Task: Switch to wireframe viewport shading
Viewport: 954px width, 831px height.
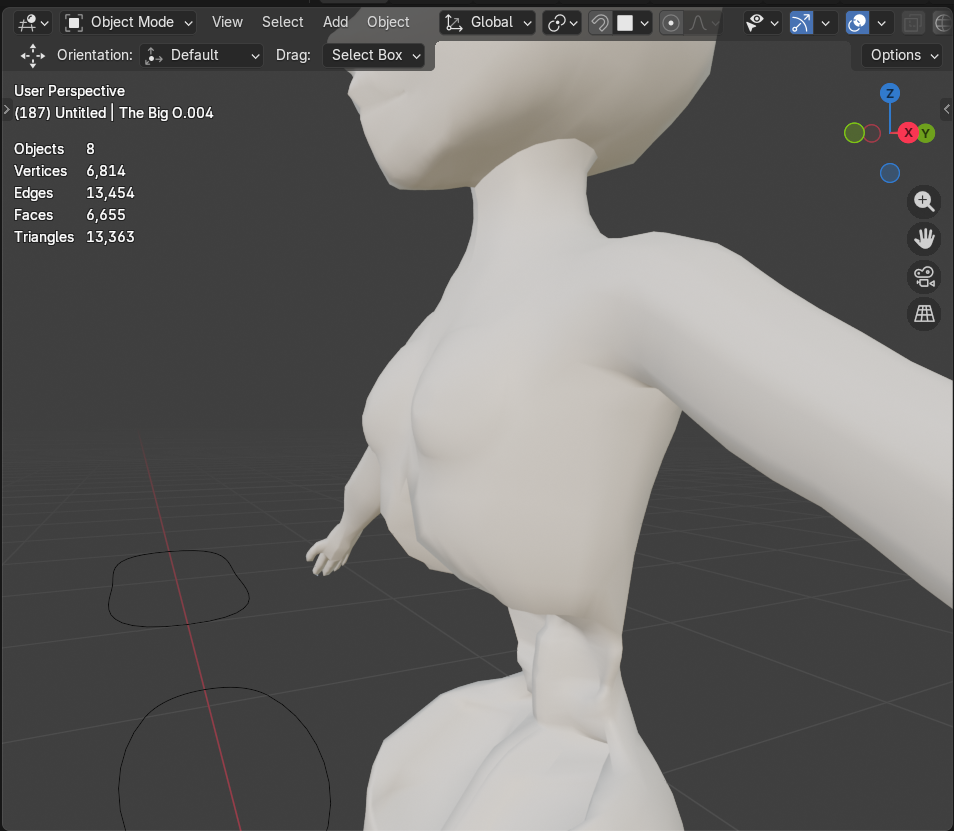Action: [942, 23]
